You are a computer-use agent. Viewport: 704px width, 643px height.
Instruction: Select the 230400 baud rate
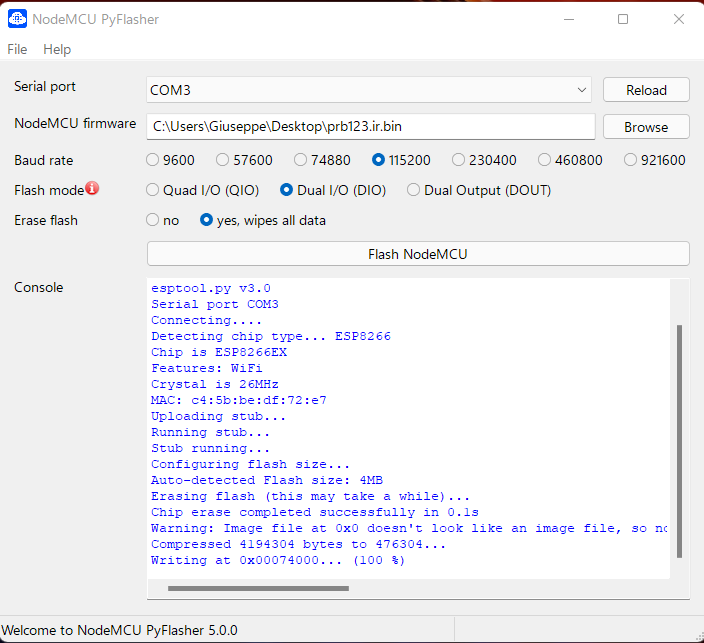(x=484, y=160)
